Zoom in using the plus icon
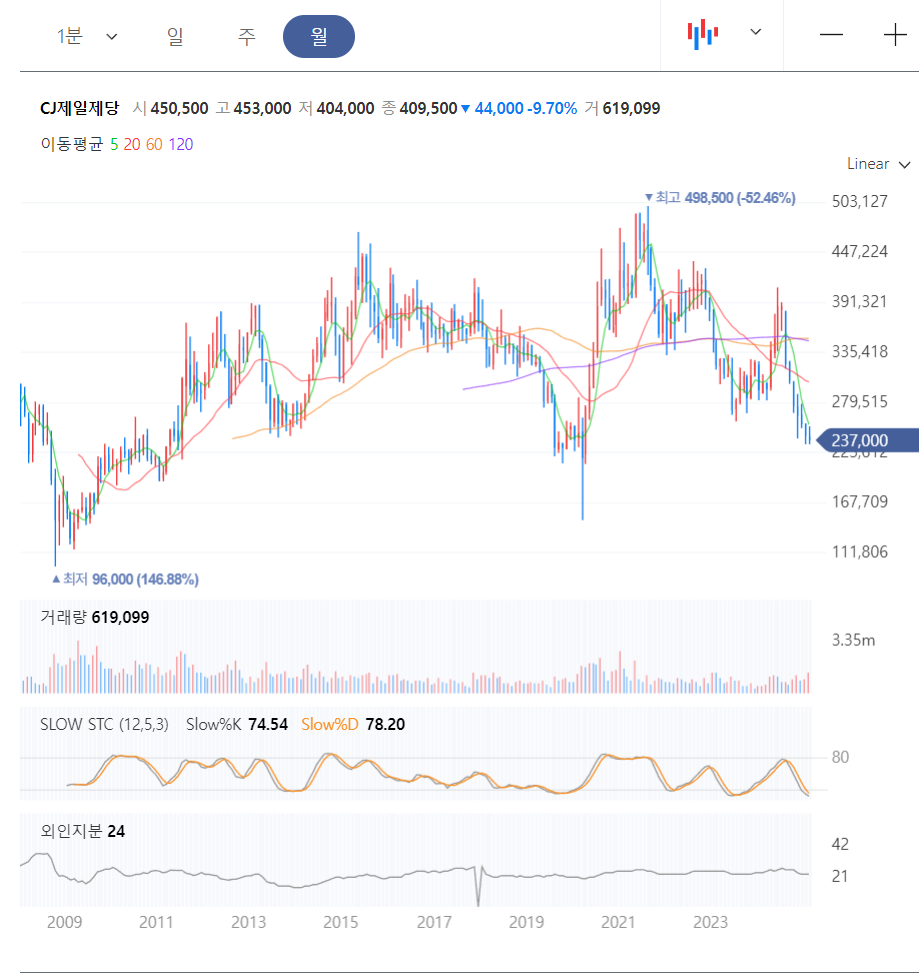The image size is (919, 975). coord(895,35)
